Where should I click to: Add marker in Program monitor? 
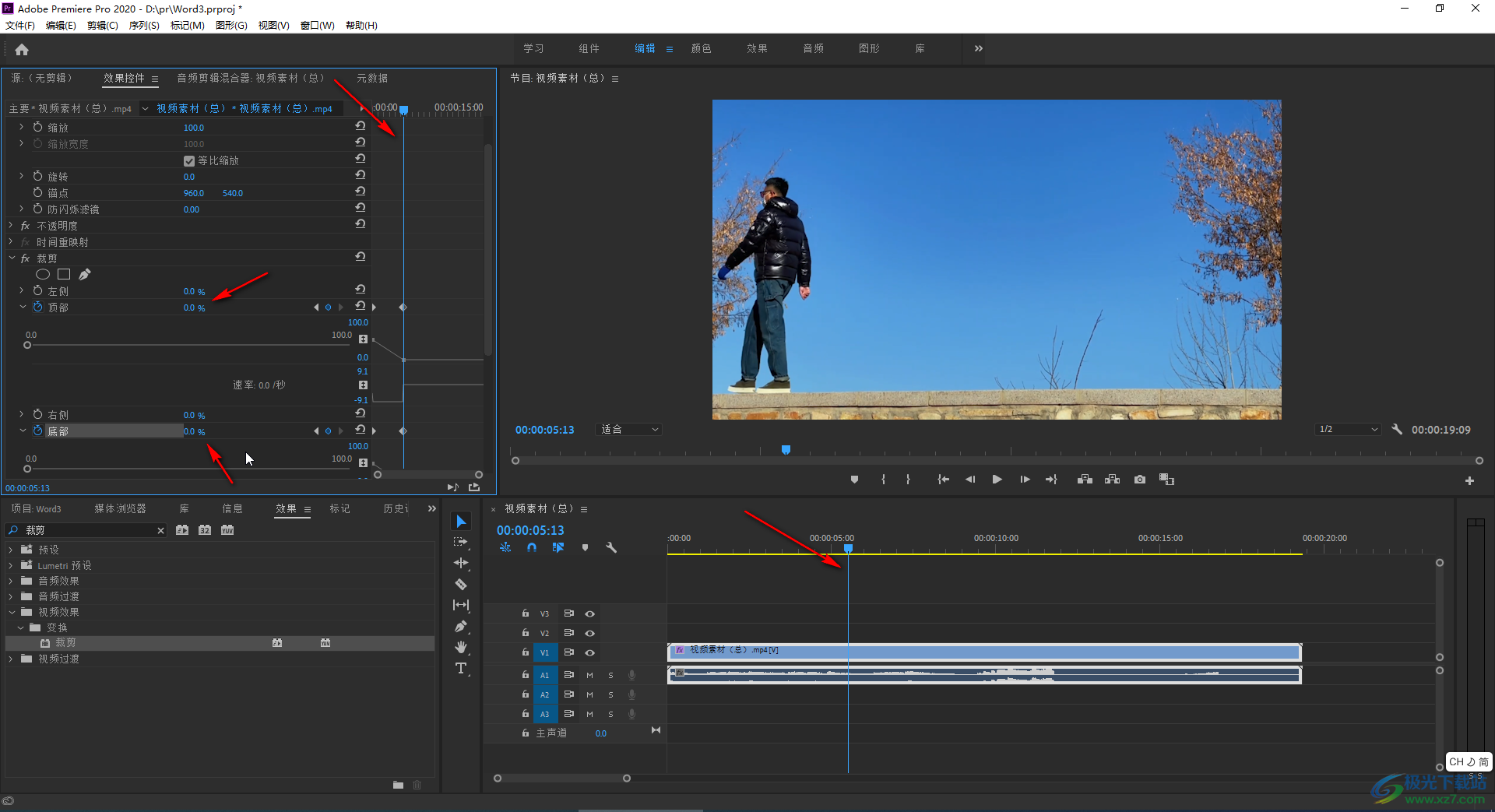click(x=854, y=480)
